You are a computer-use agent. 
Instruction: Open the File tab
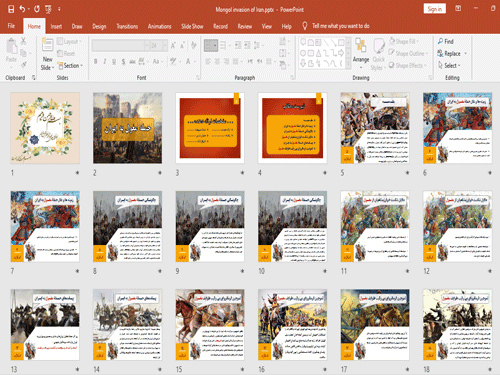(x=11, y=26)
